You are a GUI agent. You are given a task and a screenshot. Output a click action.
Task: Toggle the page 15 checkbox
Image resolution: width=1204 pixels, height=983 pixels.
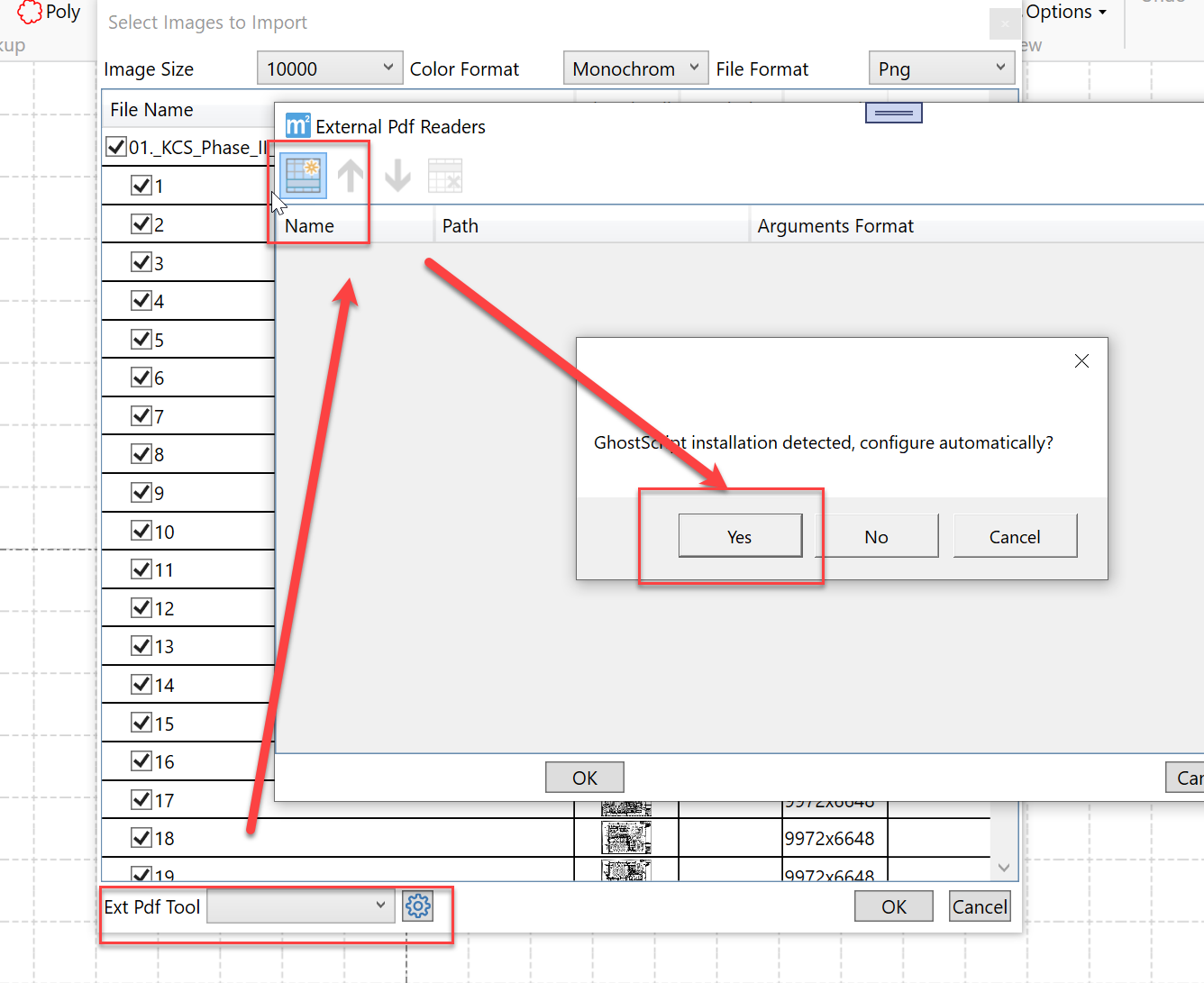click(141, 723)
